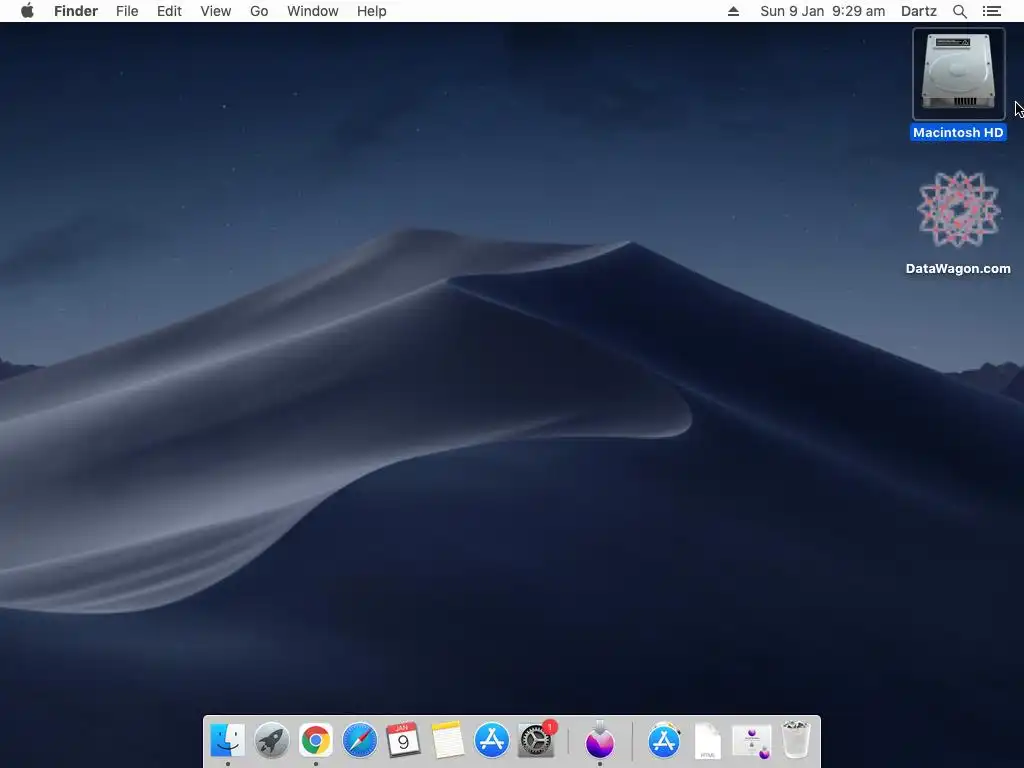
Task: Open the Dartz user menu
Action: [x=918, y=11]
